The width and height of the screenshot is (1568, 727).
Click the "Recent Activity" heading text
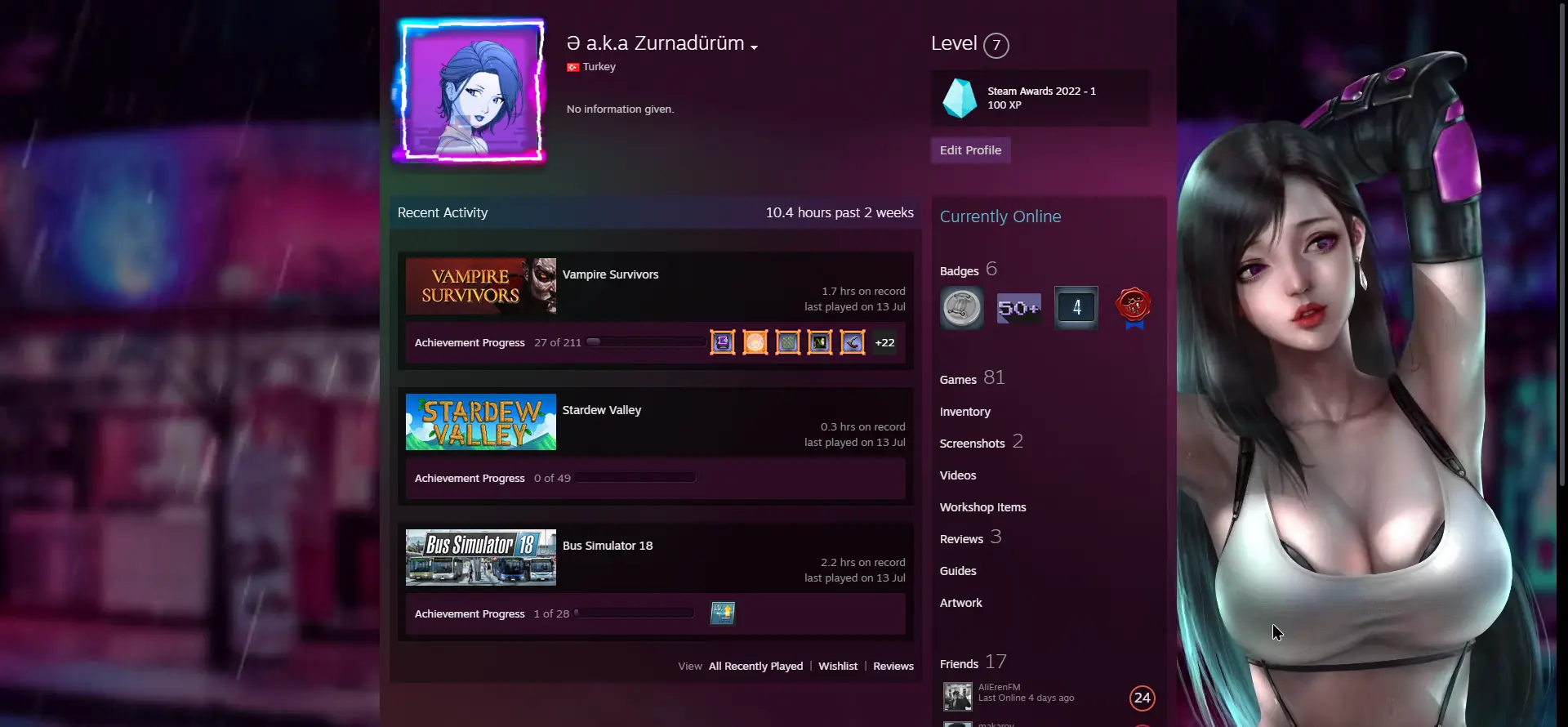click(x=443, y=212)
